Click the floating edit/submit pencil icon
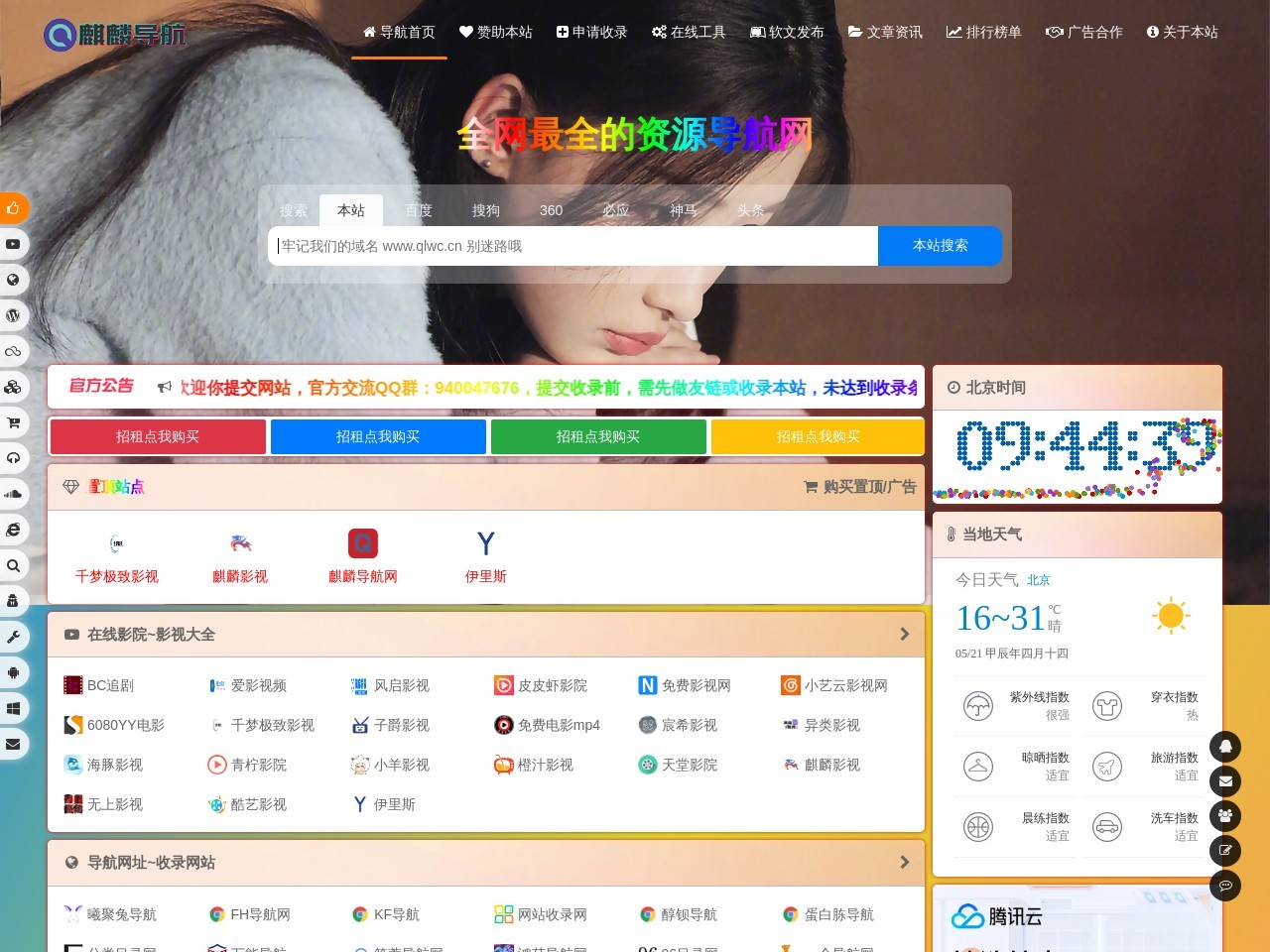This screenshot has width=1270, height=952. coord(1225,850)
